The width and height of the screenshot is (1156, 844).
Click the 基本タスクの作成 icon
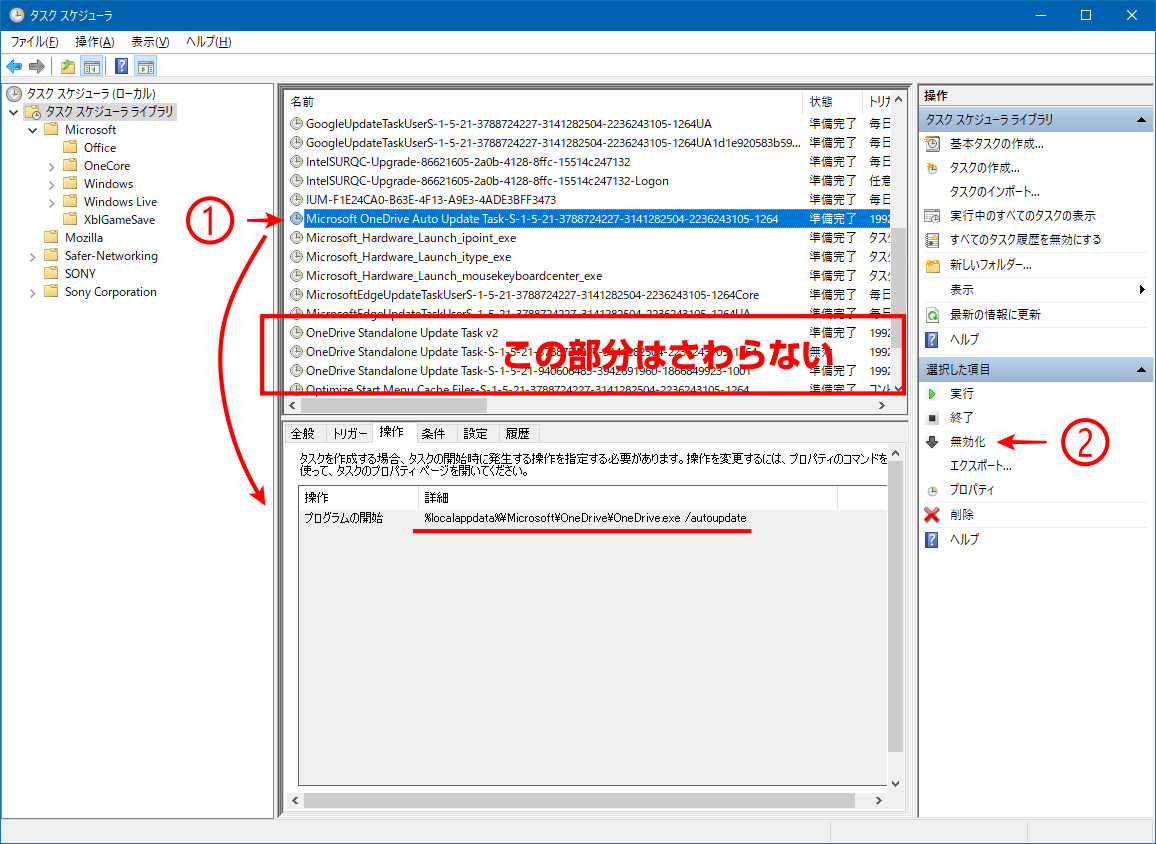point(933,144)
